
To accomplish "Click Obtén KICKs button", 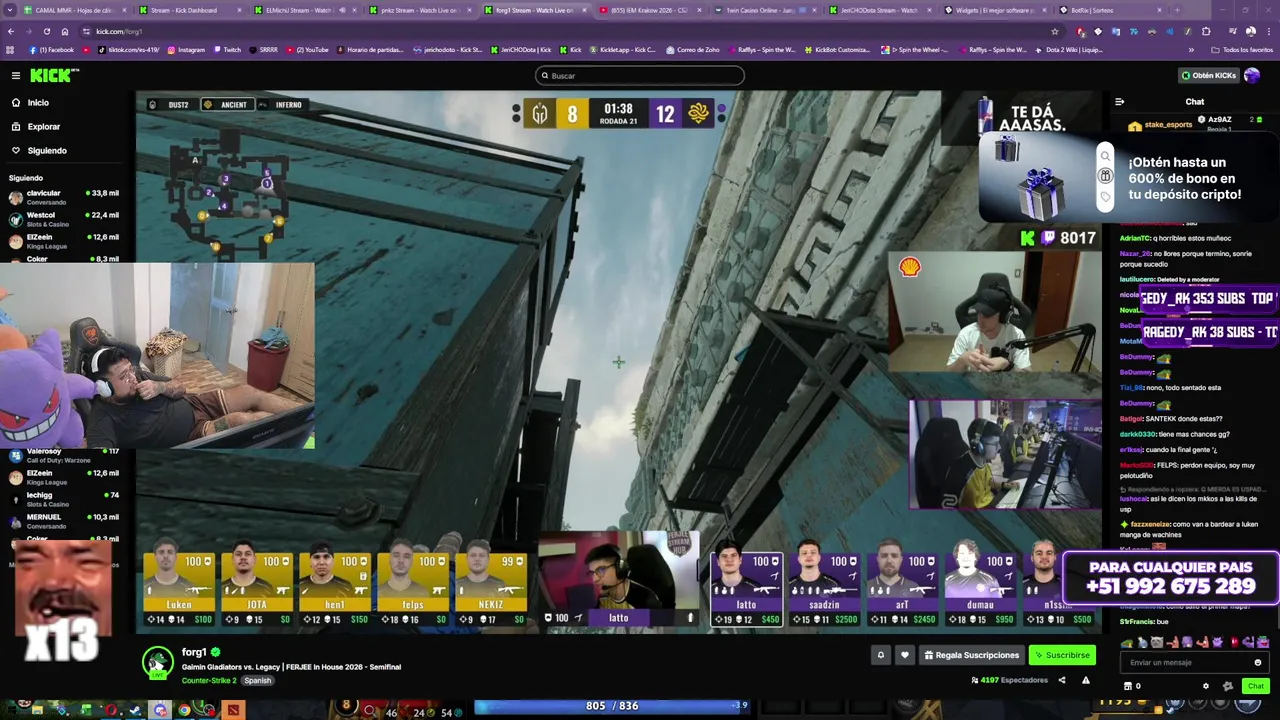I will (x=1208, y=75).
